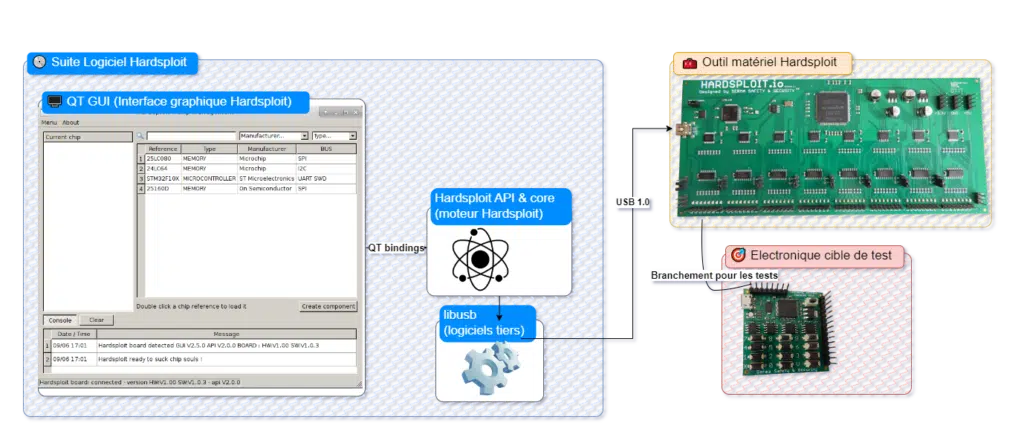
Task: Click the disc icon beside Suite Logiciel Hardsploit
Action: tap(39, 63)
